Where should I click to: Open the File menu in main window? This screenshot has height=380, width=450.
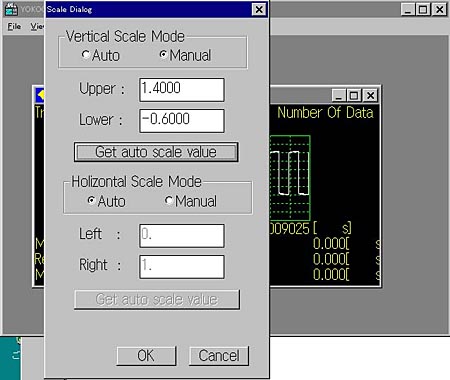[x=14, y=26]
